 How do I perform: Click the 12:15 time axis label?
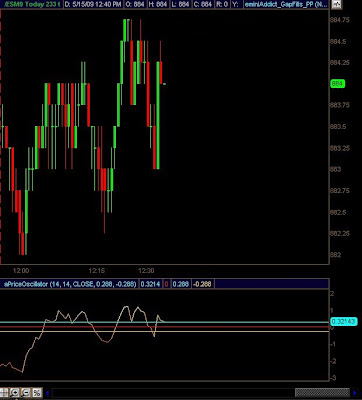(97, 271)
